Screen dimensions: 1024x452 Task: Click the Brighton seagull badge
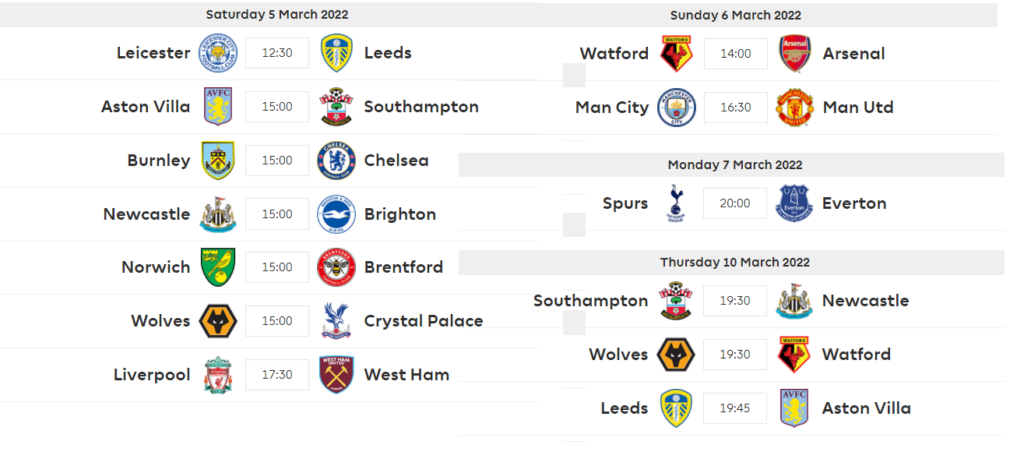coord(336,214)
